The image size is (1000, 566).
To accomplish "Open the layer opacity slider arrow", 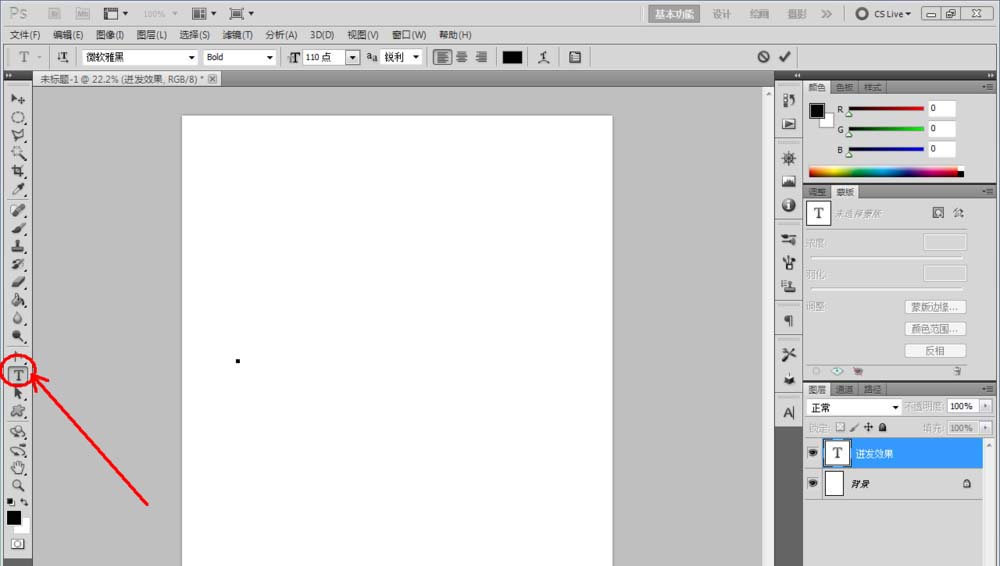I will (x=985, y=406).
